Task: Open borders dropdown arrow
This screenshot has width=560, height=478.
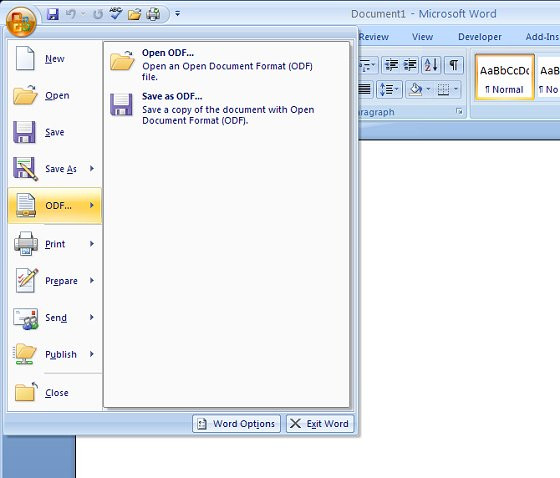Action: tap(456, 89)
